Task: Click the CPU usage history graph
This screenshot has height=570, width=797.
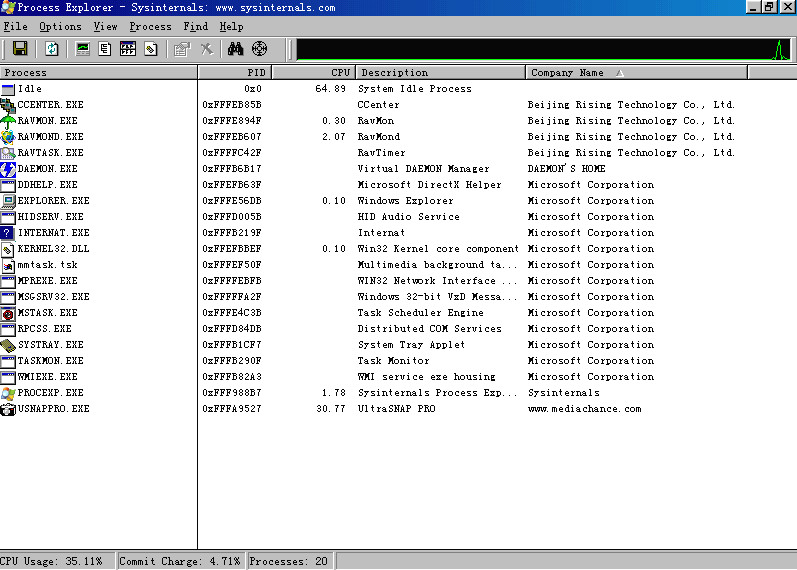Action: click(544, 49)
